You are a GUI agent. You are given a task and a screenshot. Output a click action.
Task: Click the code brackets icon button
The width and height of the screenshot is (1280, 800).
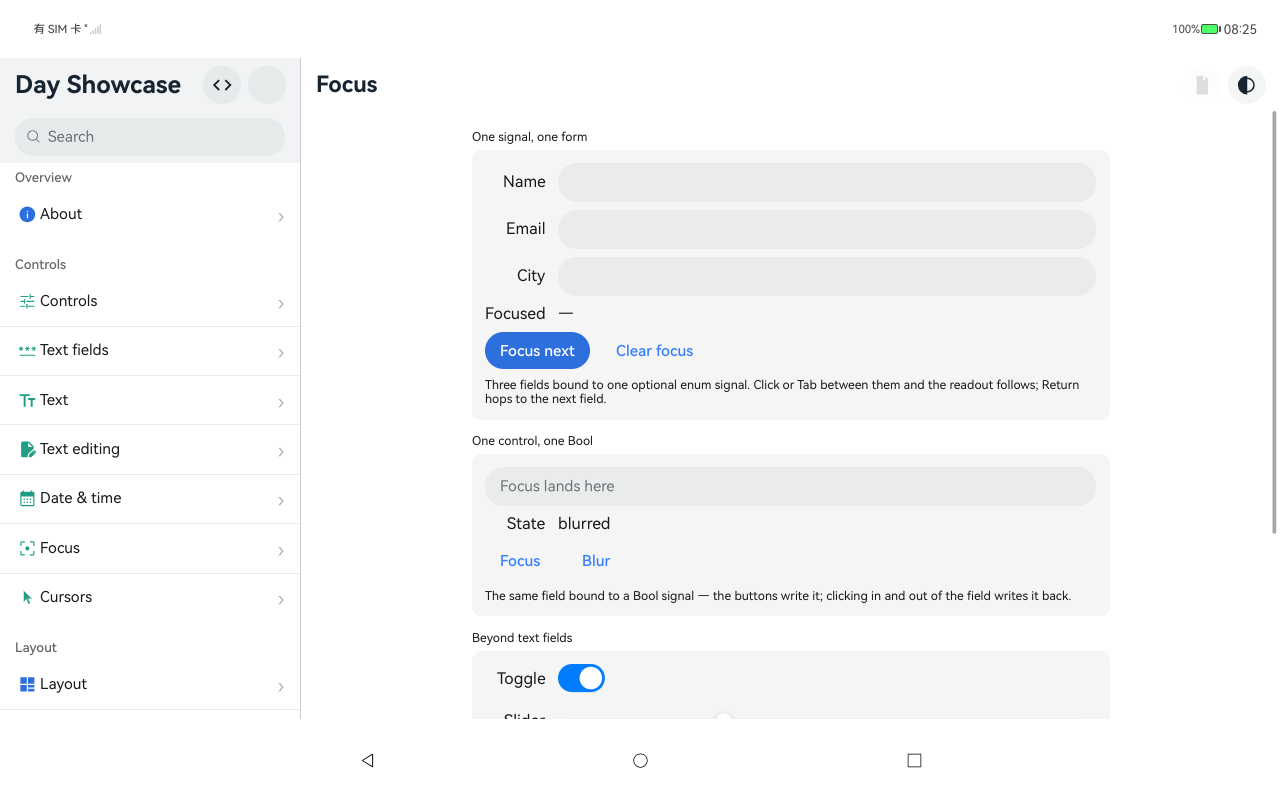222,85
